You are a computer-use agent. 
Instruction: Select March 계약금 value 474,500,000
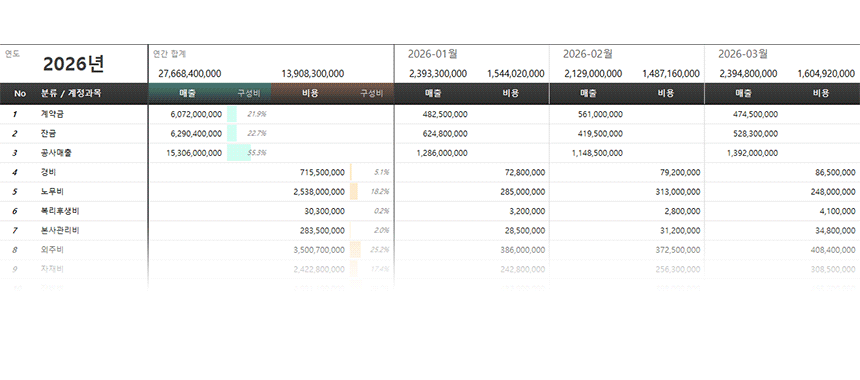tap(755, 114)
